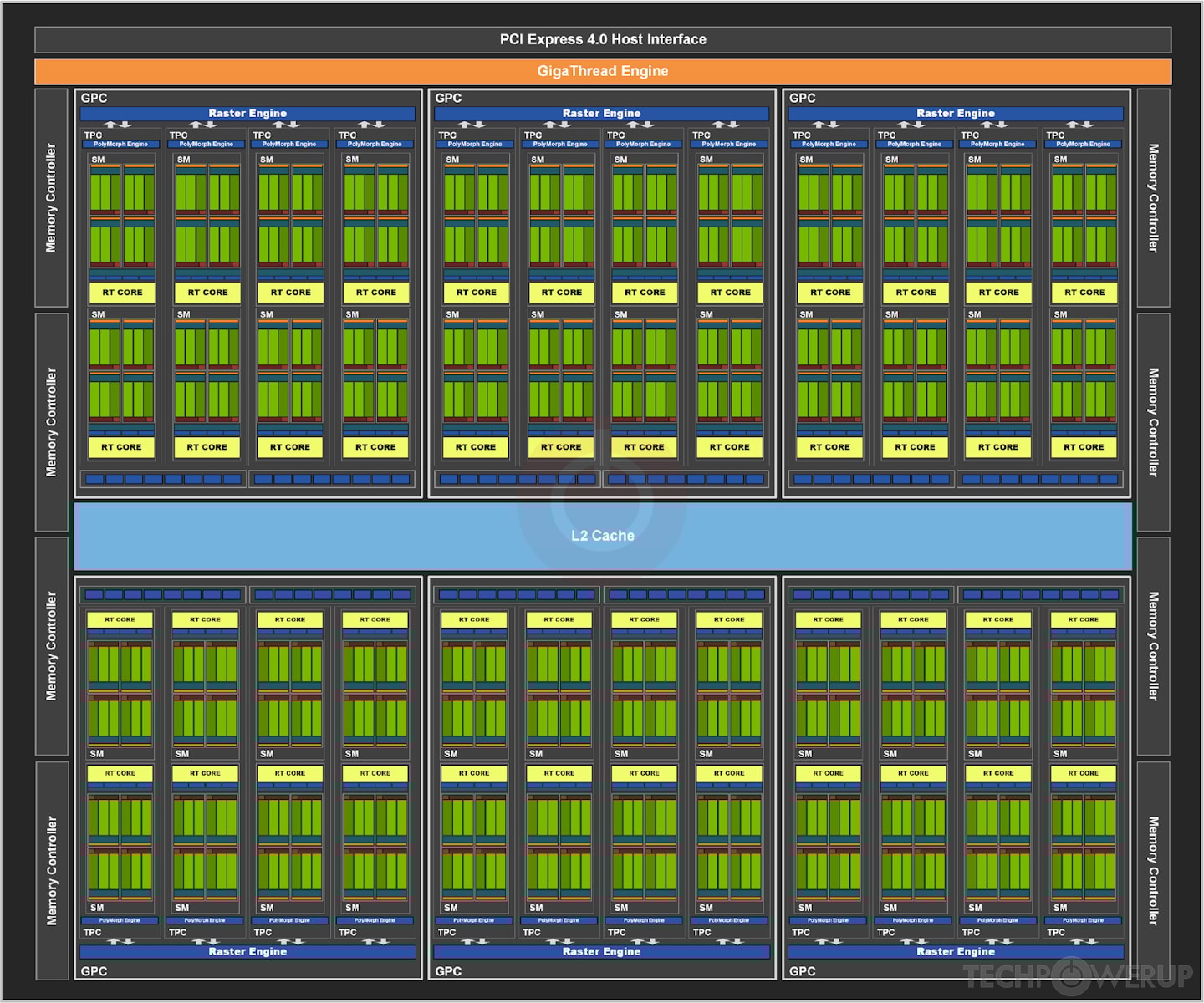Click the topmost Memory Controller on the left edge

[51, 198]
